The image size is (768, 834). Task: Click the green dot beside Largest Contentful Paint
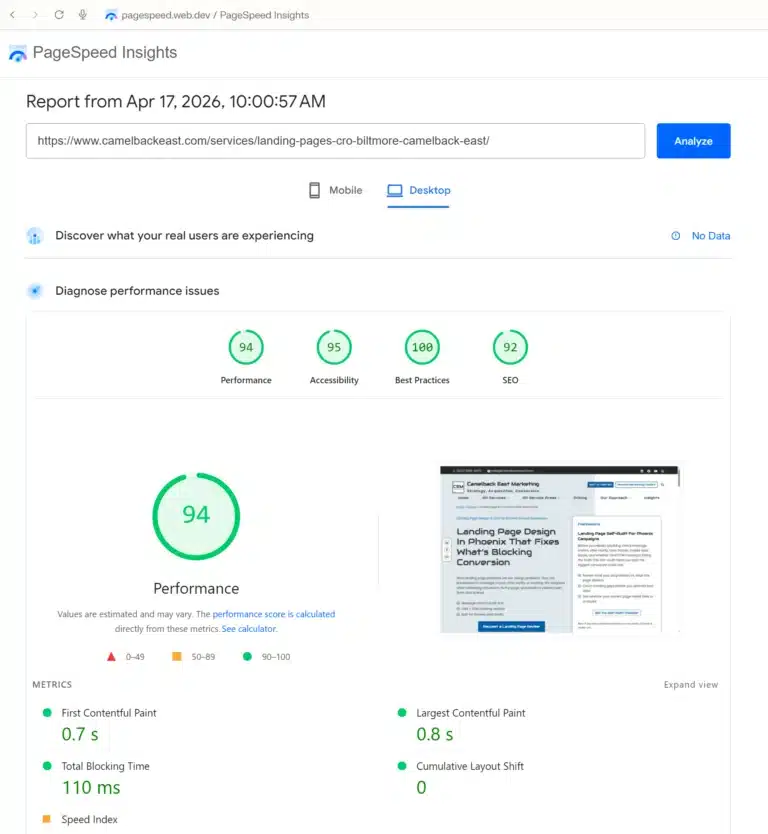pyautogui.click(x=402, y=713)
